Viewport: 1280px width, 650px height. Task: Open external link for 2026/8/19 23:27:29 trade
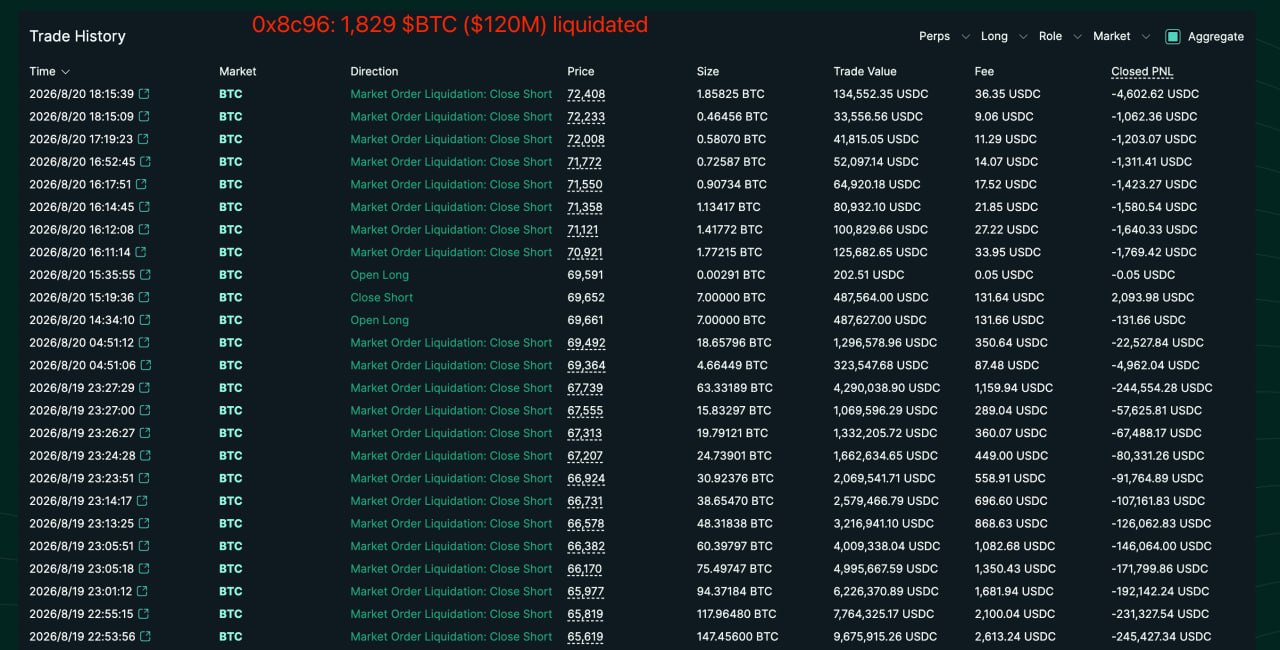(144, 388)
